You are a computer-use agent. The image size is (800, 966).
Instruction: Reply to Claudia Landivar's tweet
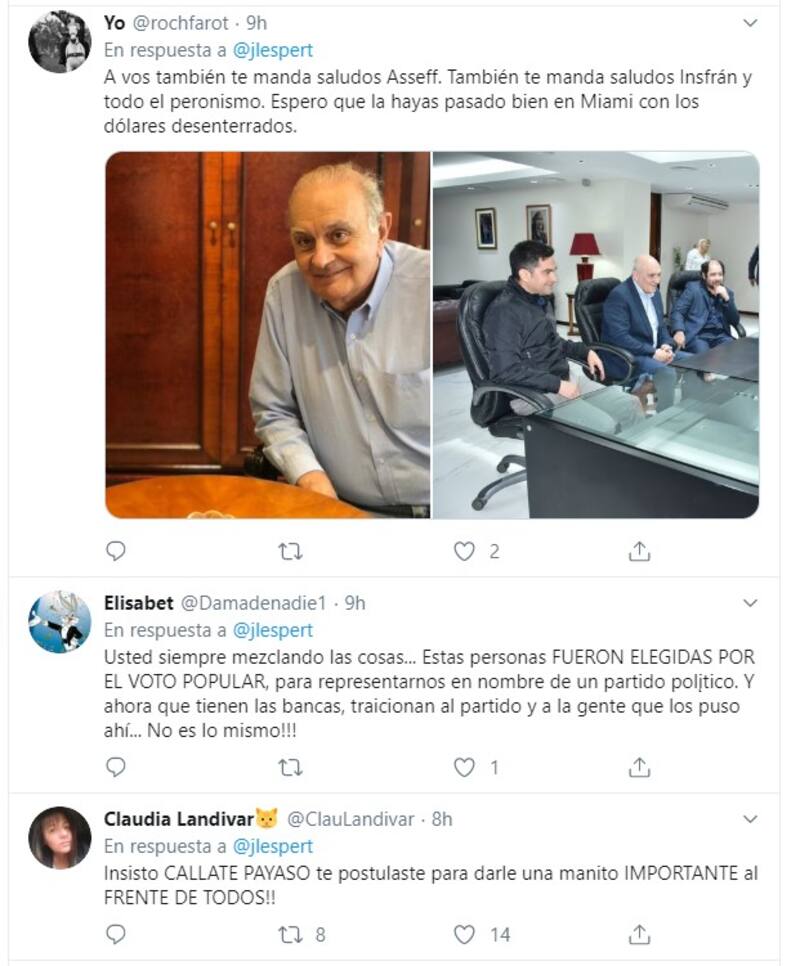(x=116, y=934)
